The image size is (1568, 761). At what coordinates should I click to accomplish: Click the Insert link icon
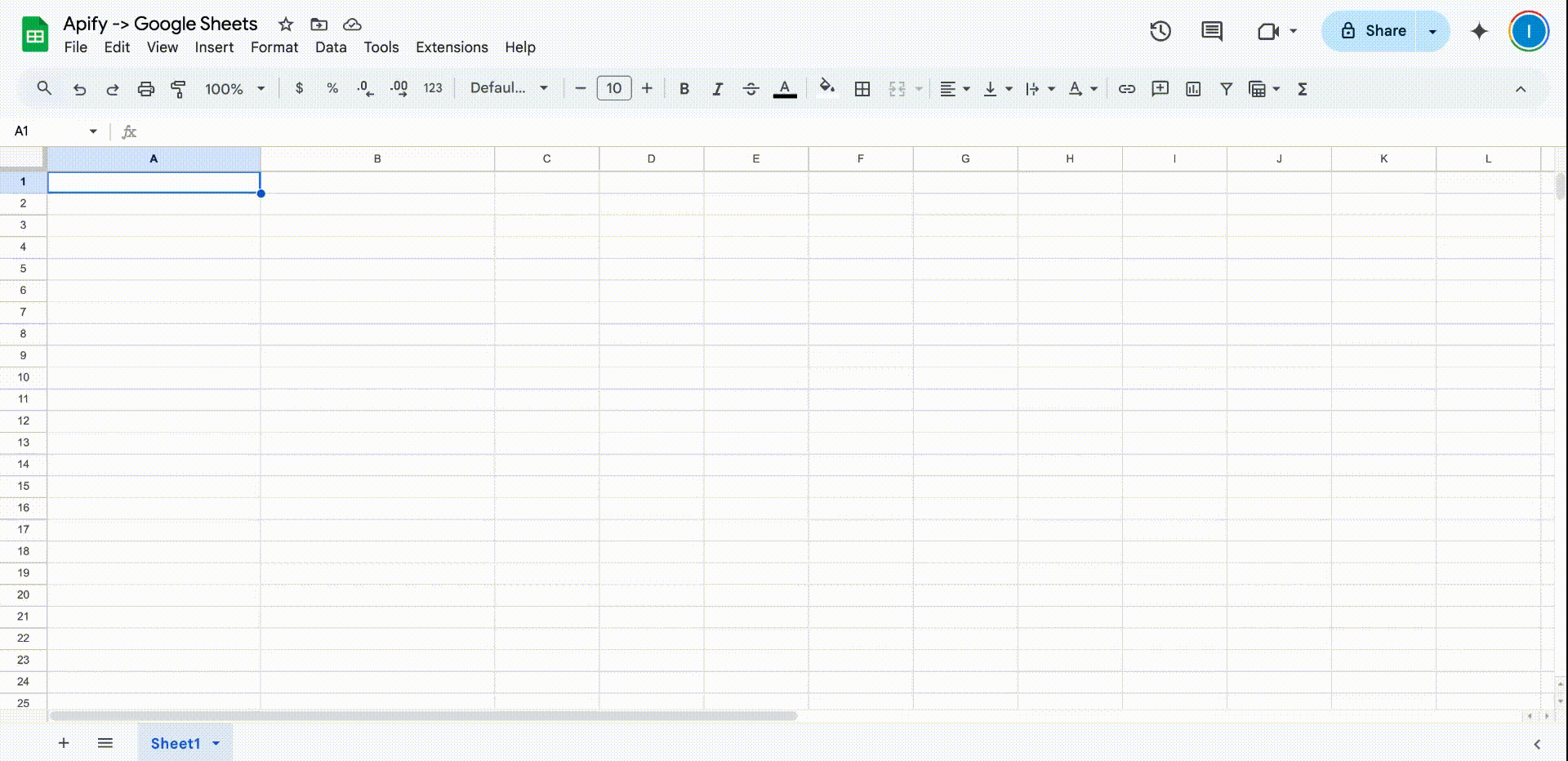point(1127,89)
